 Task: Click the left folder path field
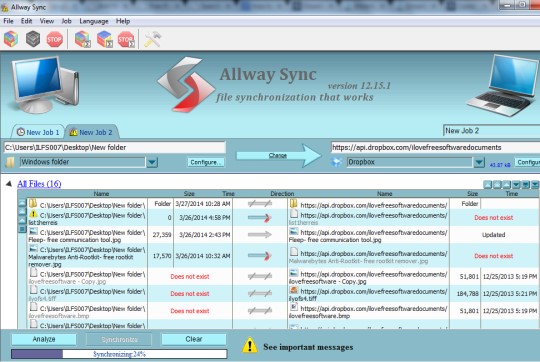point(115,147)
